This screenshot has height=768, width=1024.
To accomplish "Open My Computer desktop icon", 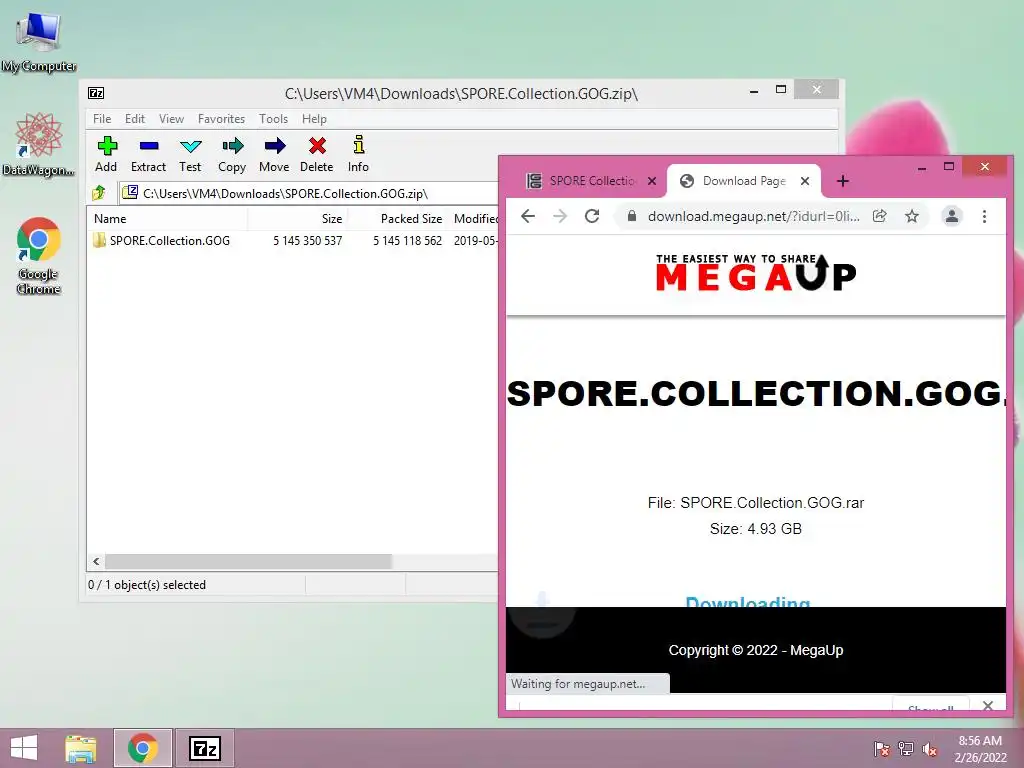I will click(39, 40).
